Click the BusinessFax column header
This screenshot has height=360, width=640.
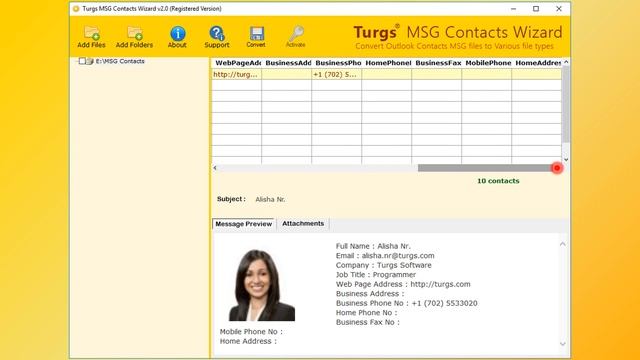[x=437, y=63]
